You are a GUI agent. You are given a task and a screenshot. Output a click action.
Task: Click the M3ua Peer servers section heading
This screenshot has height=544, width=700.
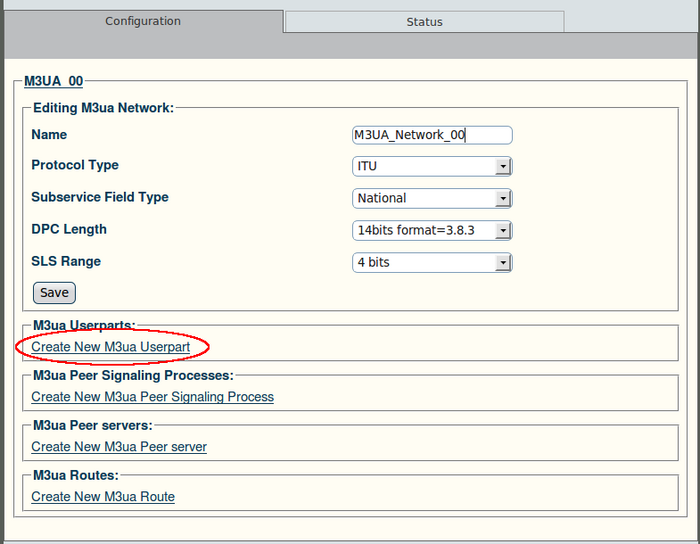[x=92, y=426]
